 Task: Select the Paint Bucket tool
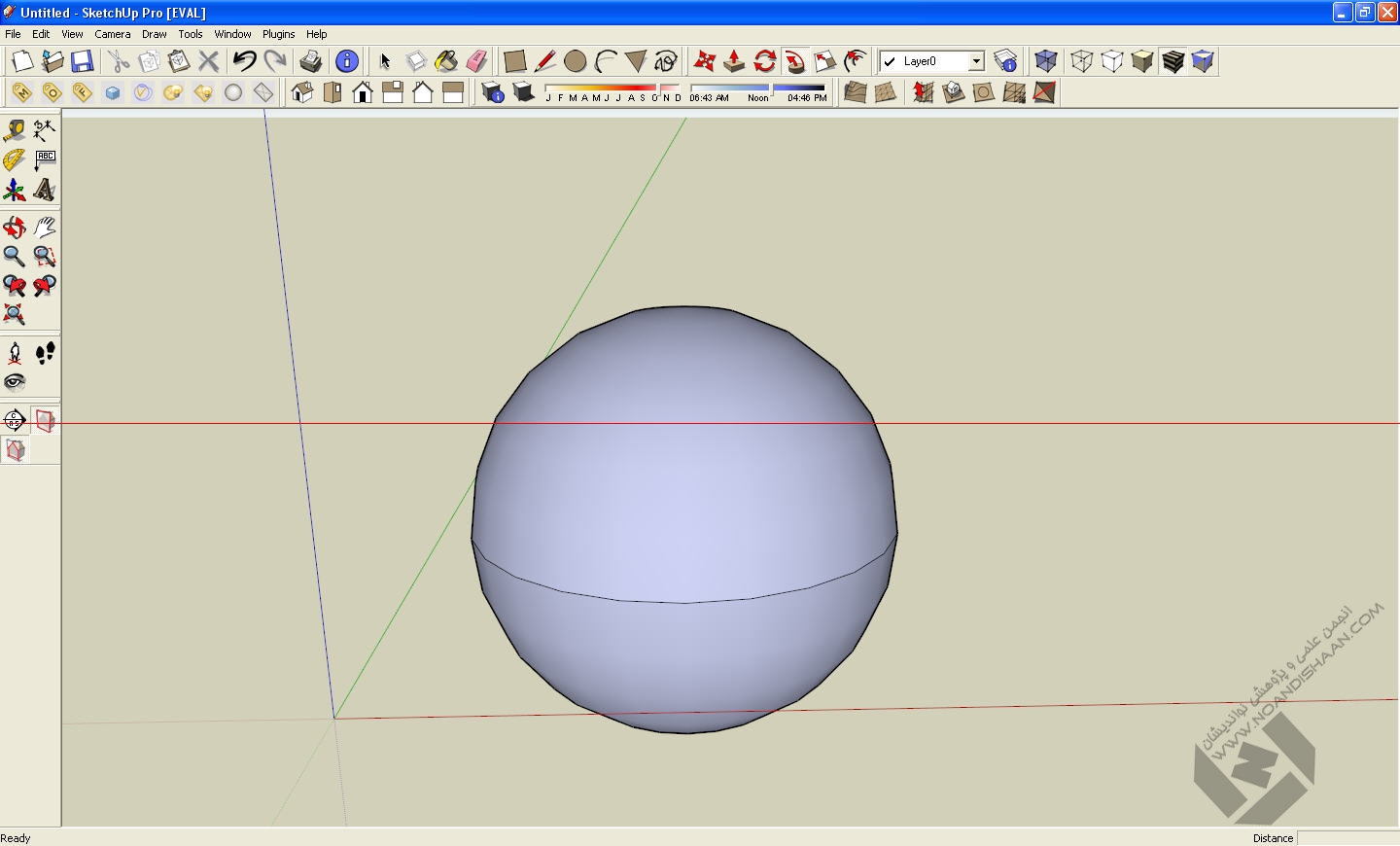click(x=446, y=61)
